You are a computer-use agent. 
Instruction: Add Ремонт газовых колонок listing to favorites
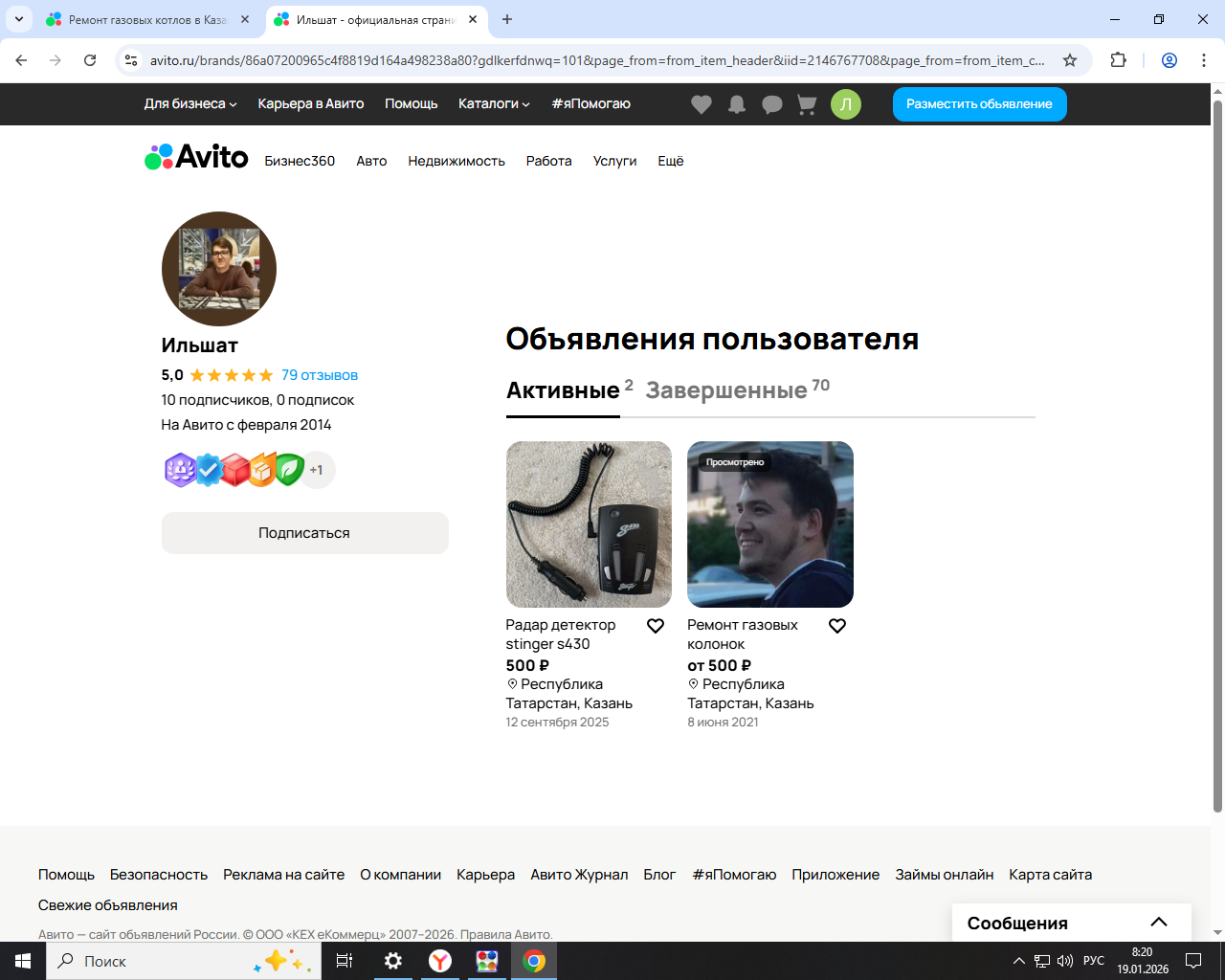837,626
